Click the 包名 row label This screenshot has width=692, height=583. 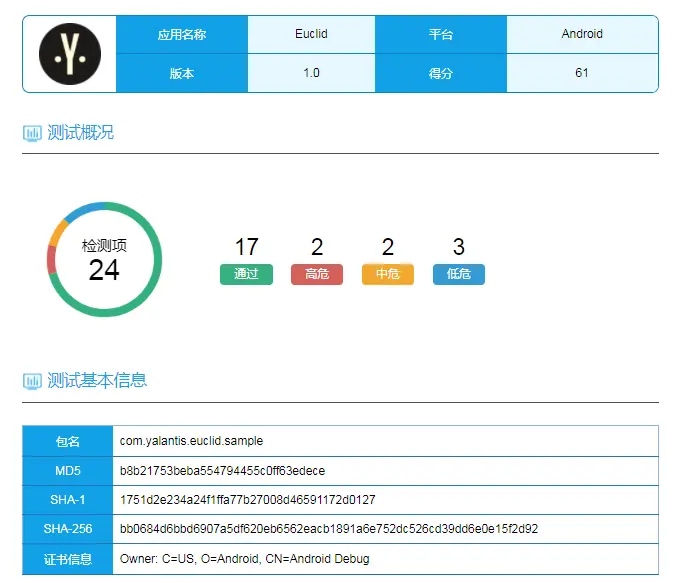click(68, 441)
